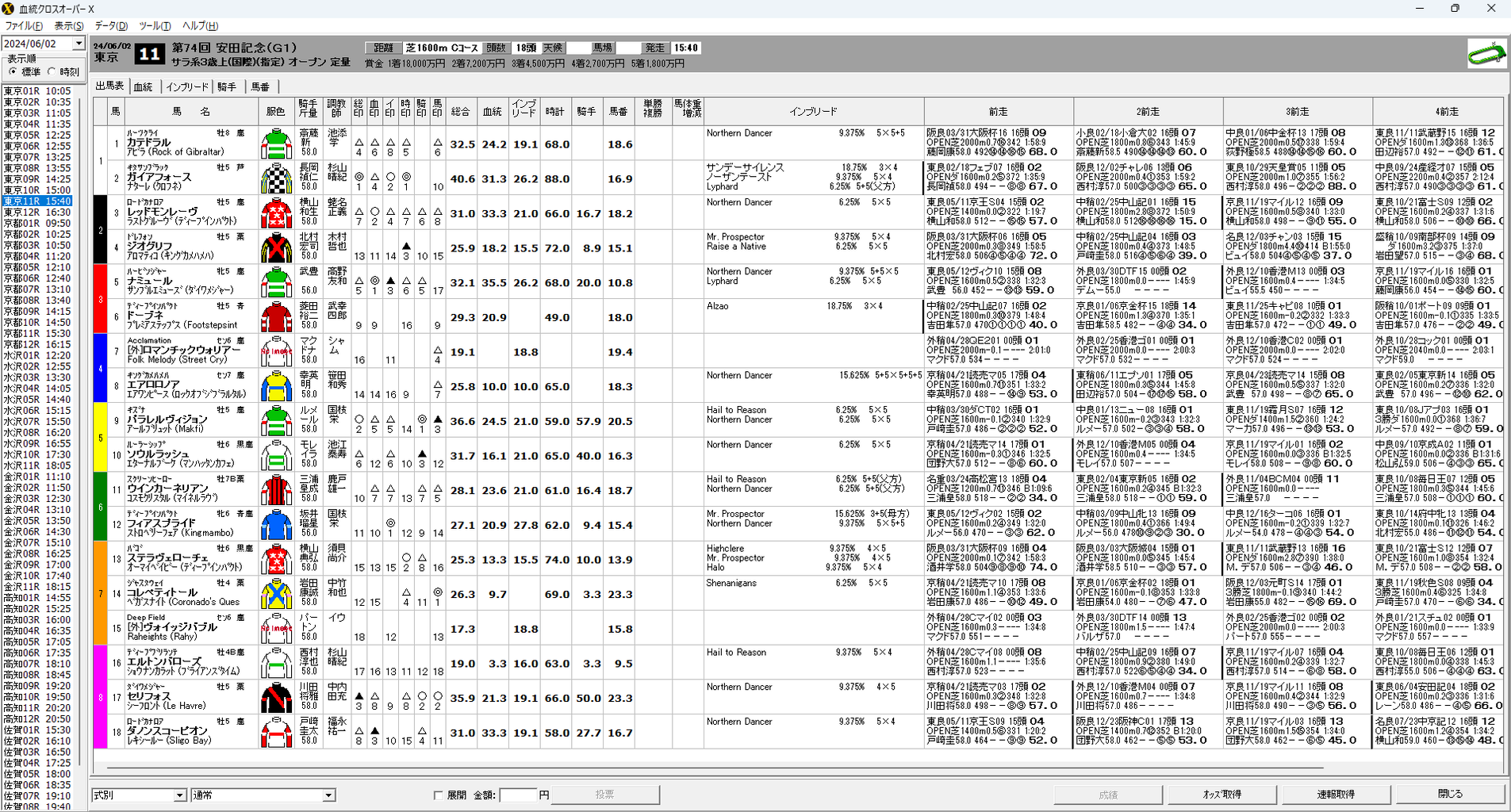Open the 2024/06/02 date dropdown
Viewport: 1511px width, 812px height.
pos(79,44)
